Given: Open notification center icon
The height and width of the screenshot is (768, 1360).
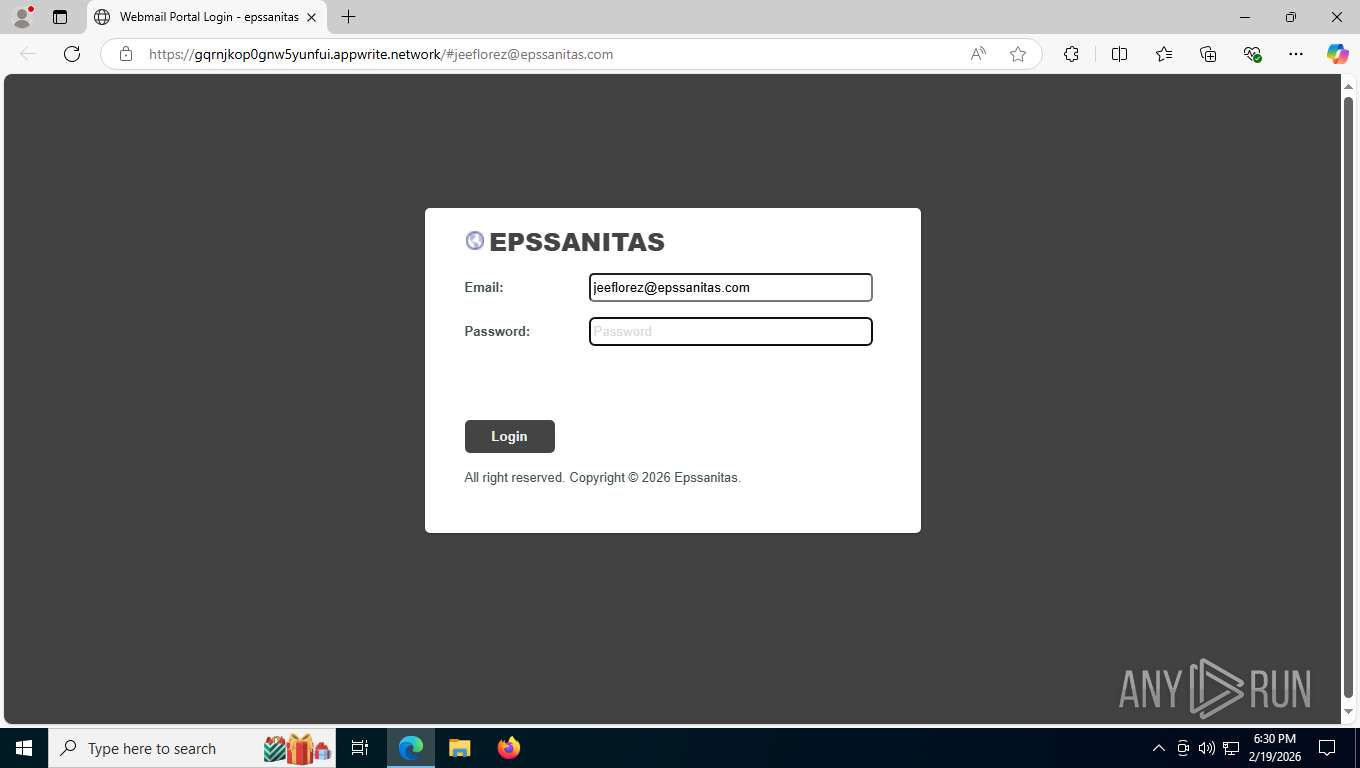Looking at the screenshot, I should point(1327,748).
